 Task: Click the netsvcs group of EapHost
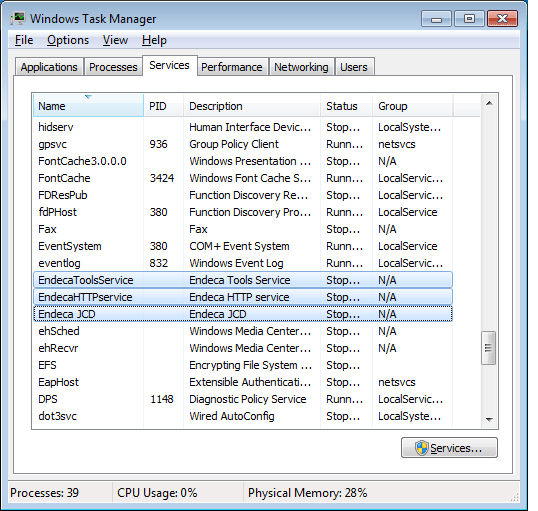[397, 382]
